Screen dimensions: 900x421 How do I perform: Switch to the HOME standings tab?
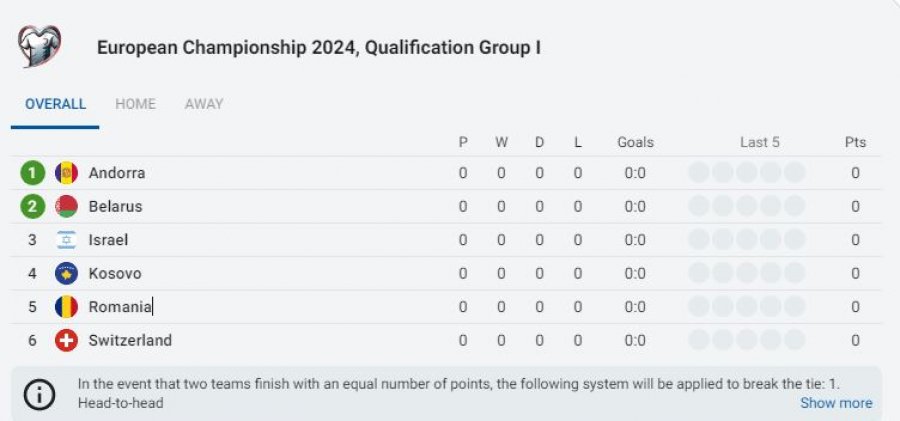pos(135,104)
